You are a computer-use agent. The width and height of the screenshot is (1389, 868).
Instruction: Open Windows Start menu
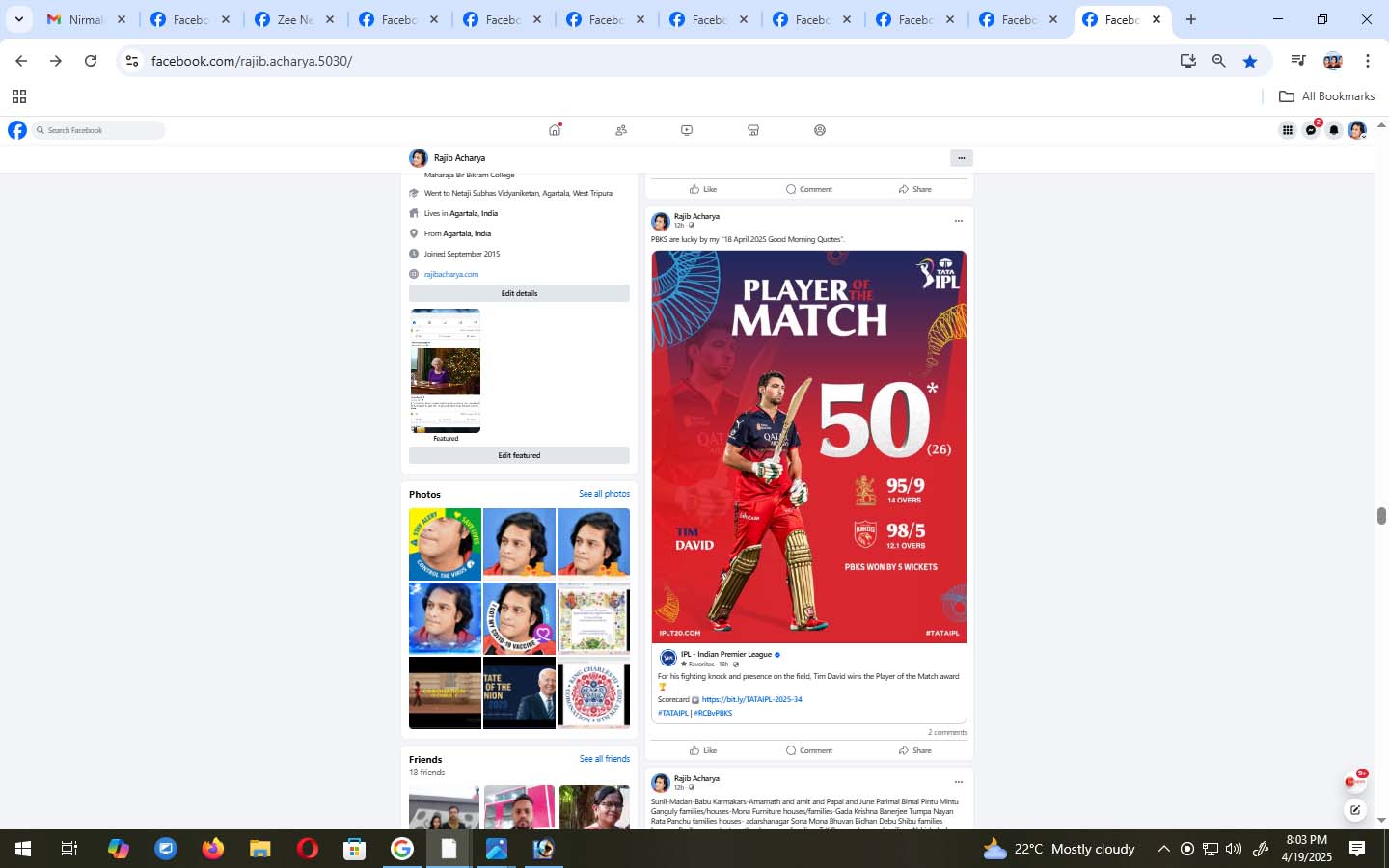(23, 849)
